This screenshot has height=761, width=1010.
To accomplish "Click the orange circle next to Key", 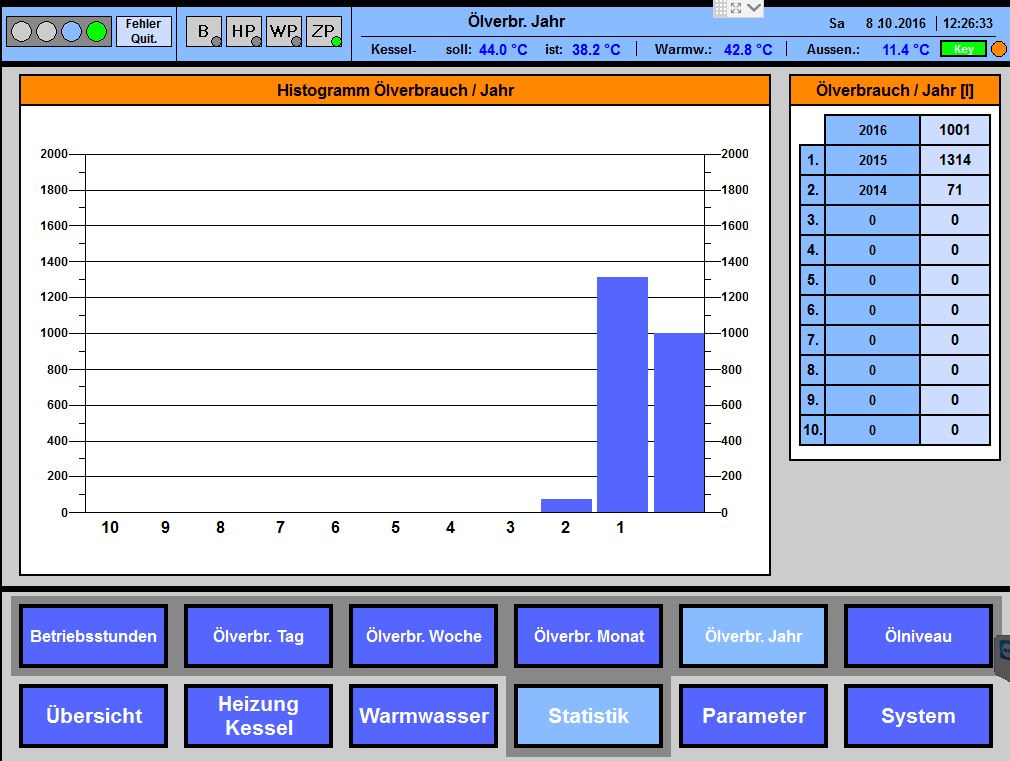I will tap(998, 49).
